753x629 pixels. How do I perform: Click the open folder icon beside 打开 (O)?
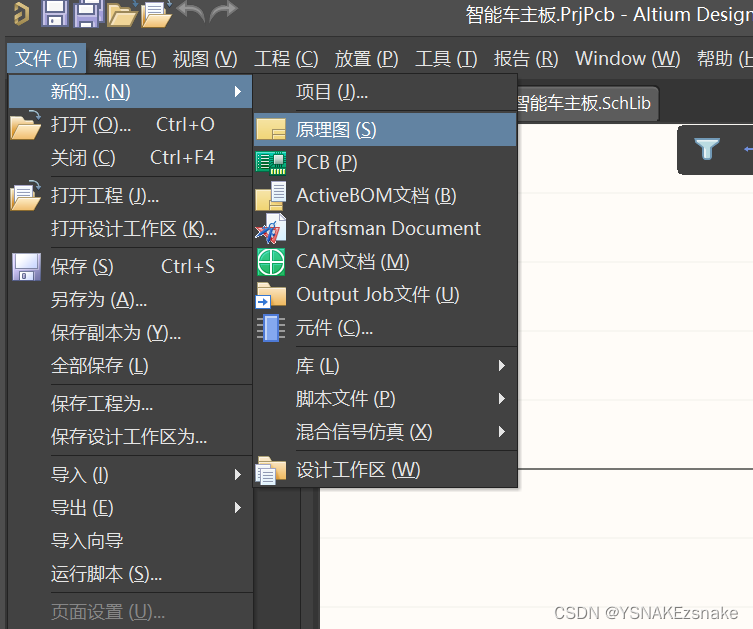tap(25, 125)
